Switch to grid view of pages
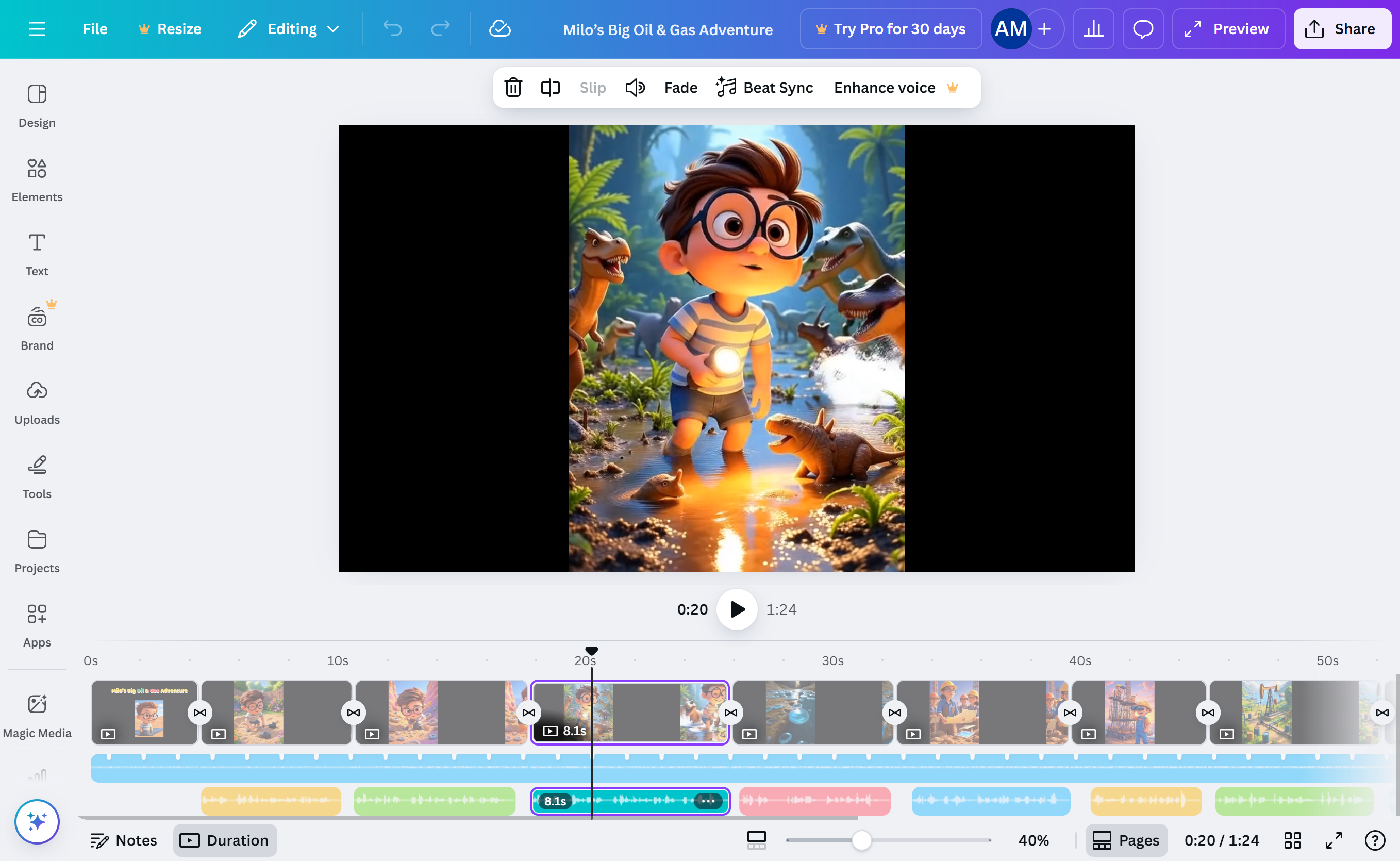This screenshot has height=861, width=1400. click(1292, 840)
